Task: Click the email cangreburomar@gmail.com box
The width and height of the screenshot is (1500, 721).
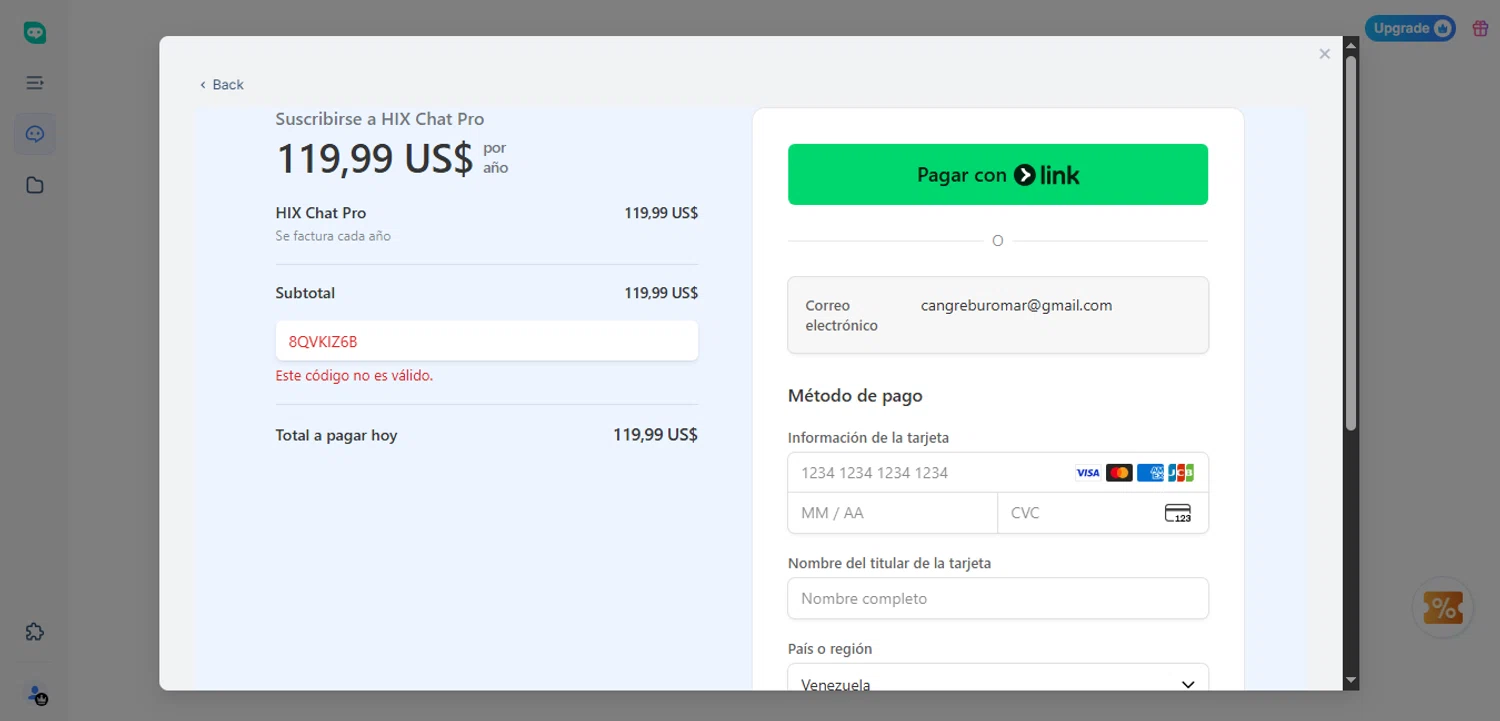Action: pos(998,315)
